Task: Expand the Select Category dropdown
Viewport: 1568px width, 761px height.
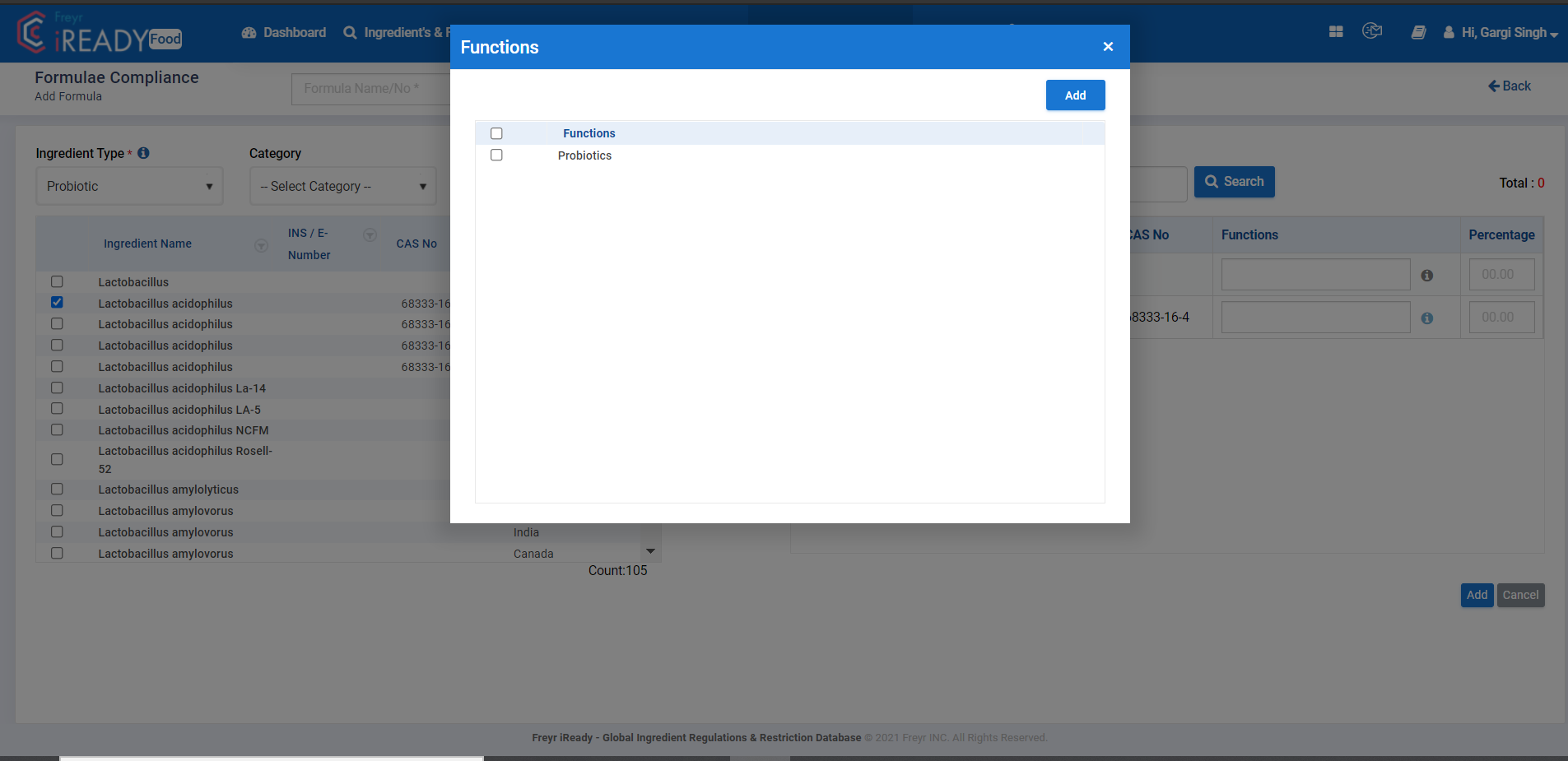Action: [x=342, y=186]
